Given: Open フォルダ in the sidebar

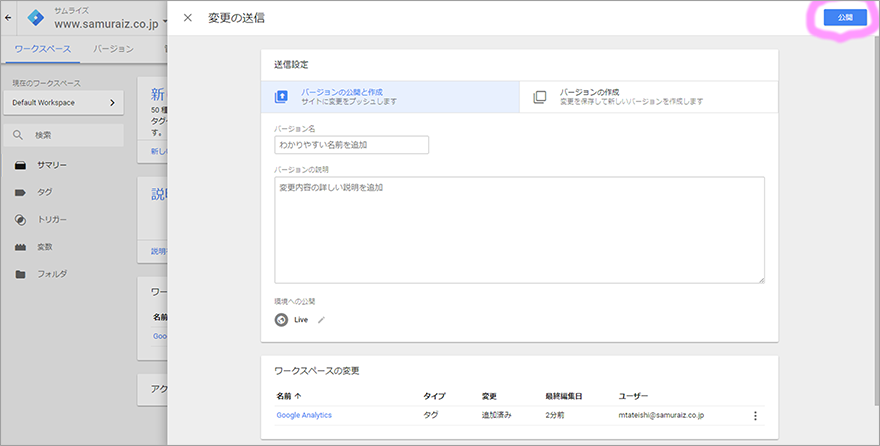Looking at the screenshot, I should coord(52,274).
